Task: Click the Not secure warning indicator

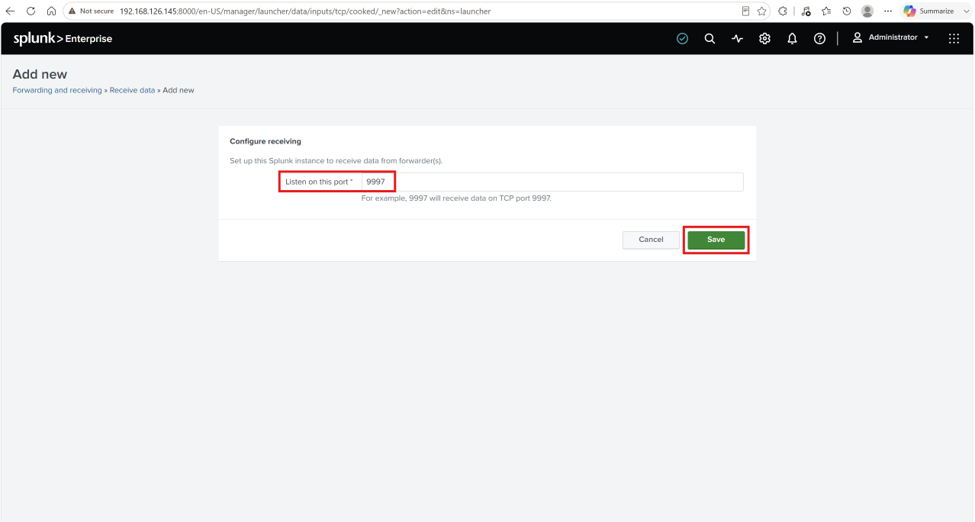Action: coord(91,11)
